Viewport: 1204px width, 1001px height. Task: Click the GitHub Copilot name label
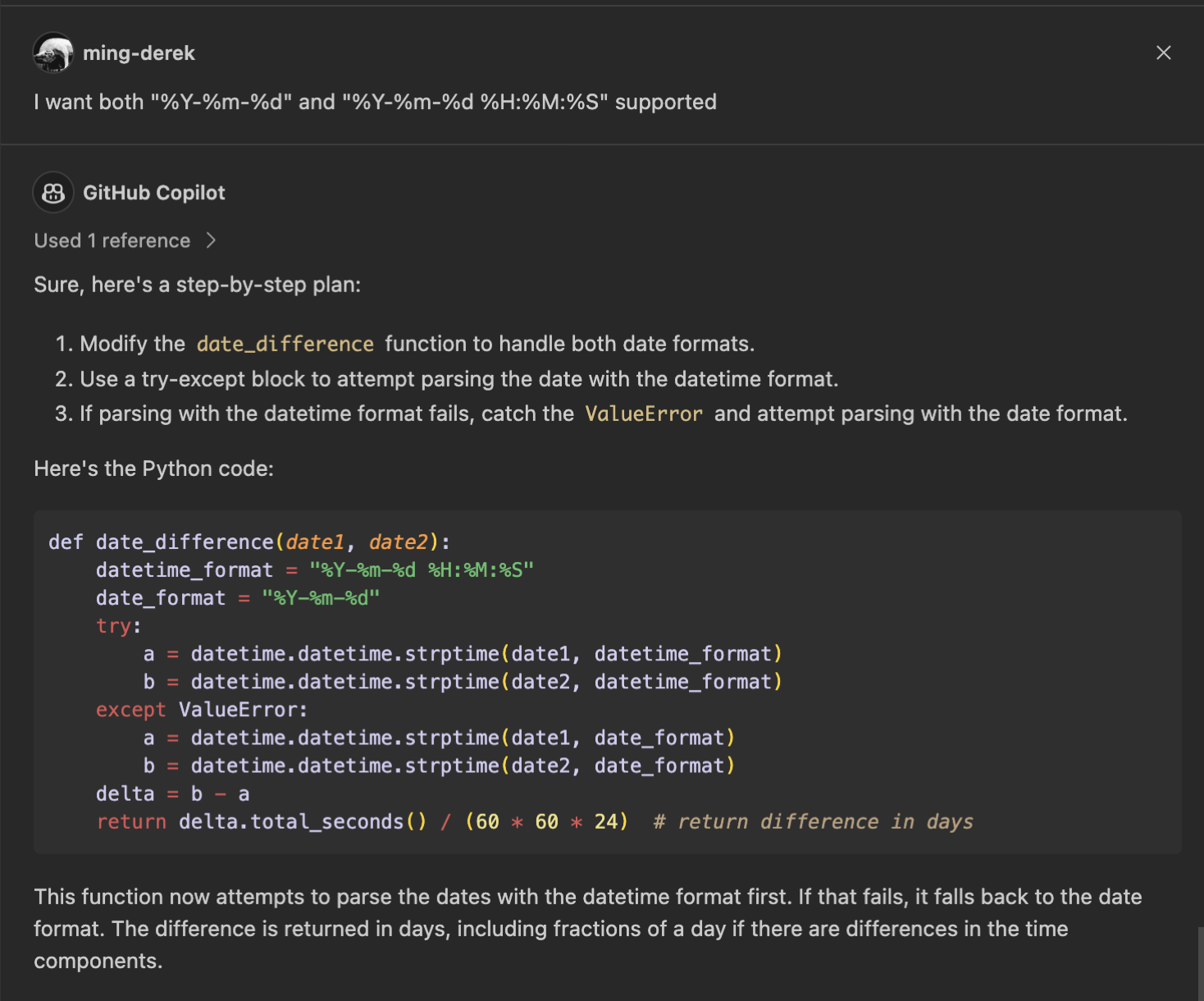click(x=153, y=193)
